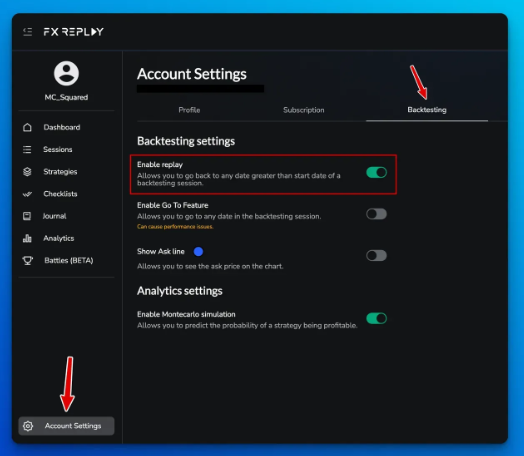The height and width of the screenshot is (456, 524).
Task: Turn off the Enable replay toggle
Action: (377, 172)
